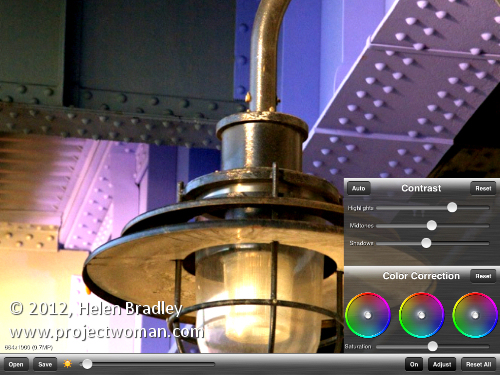The height and width of the screenshot is (375, 500).
Task: Click the Saturation slider handle
Action: point(432,346)
